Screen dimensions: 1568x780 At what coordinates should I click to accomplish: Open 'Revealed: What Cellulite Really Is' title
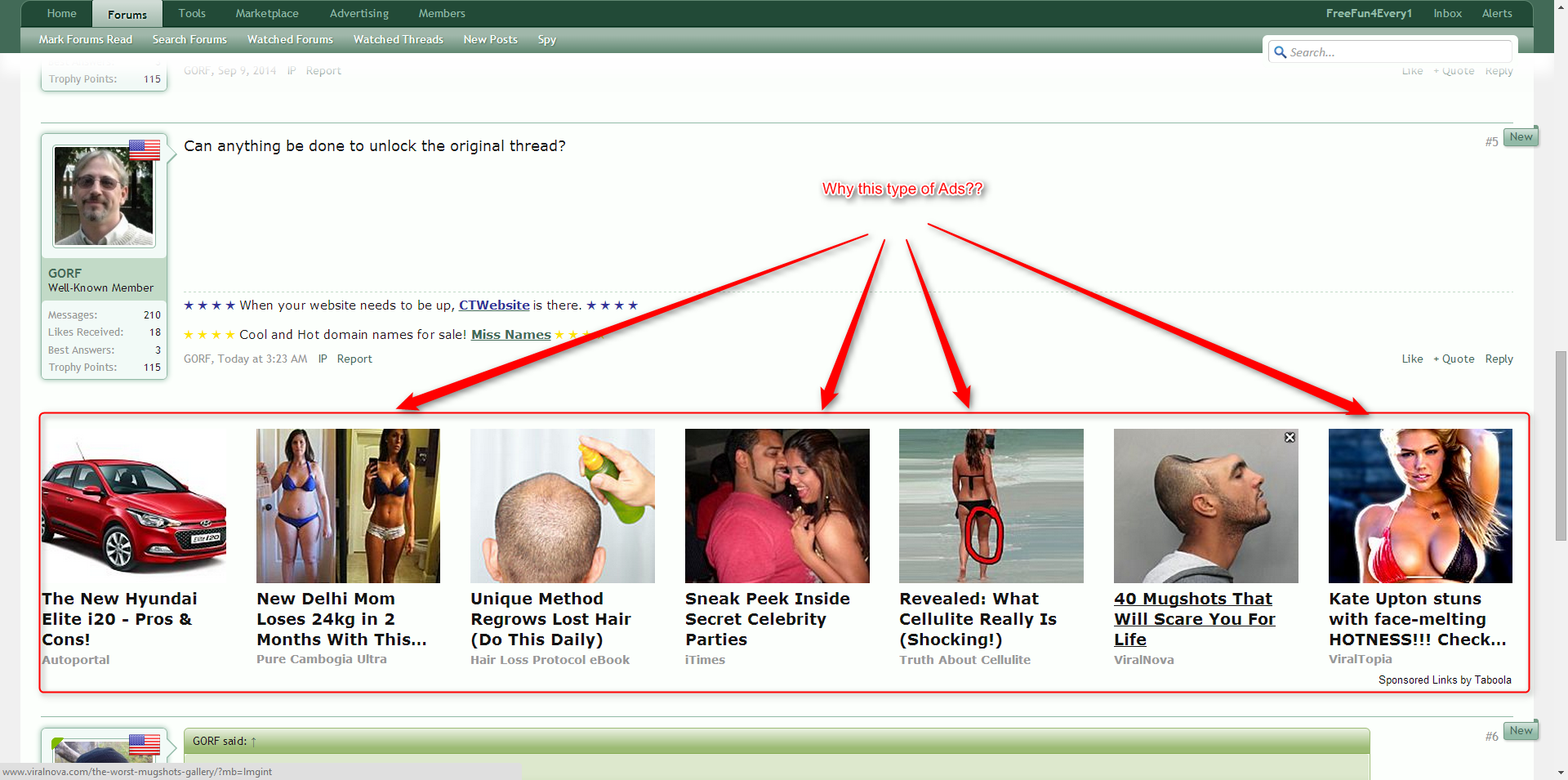click(x=978, y=619)
